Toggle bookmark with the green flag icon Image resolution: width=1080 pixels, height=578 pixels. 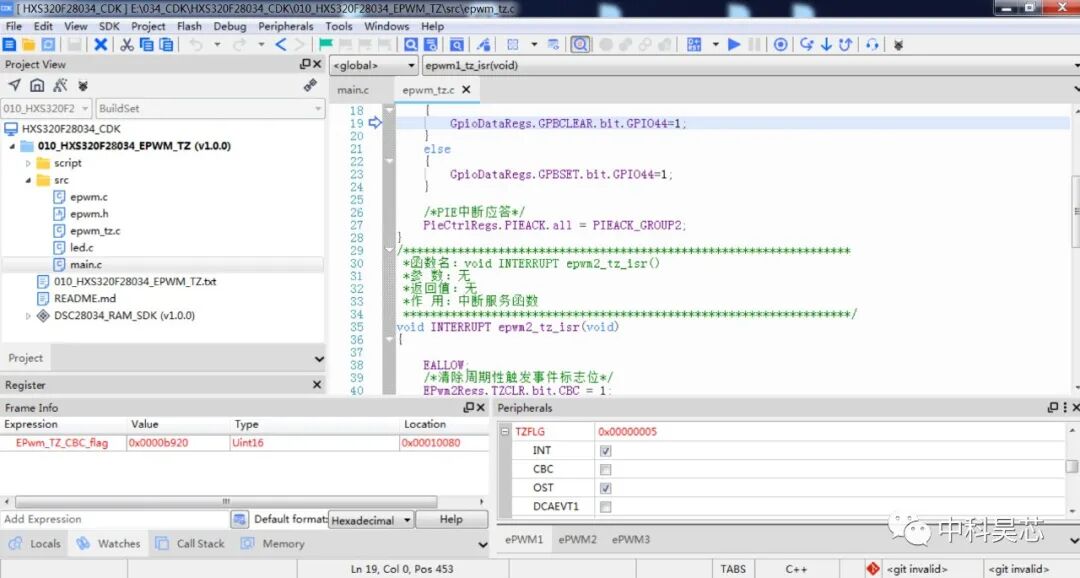click(326, 45)
